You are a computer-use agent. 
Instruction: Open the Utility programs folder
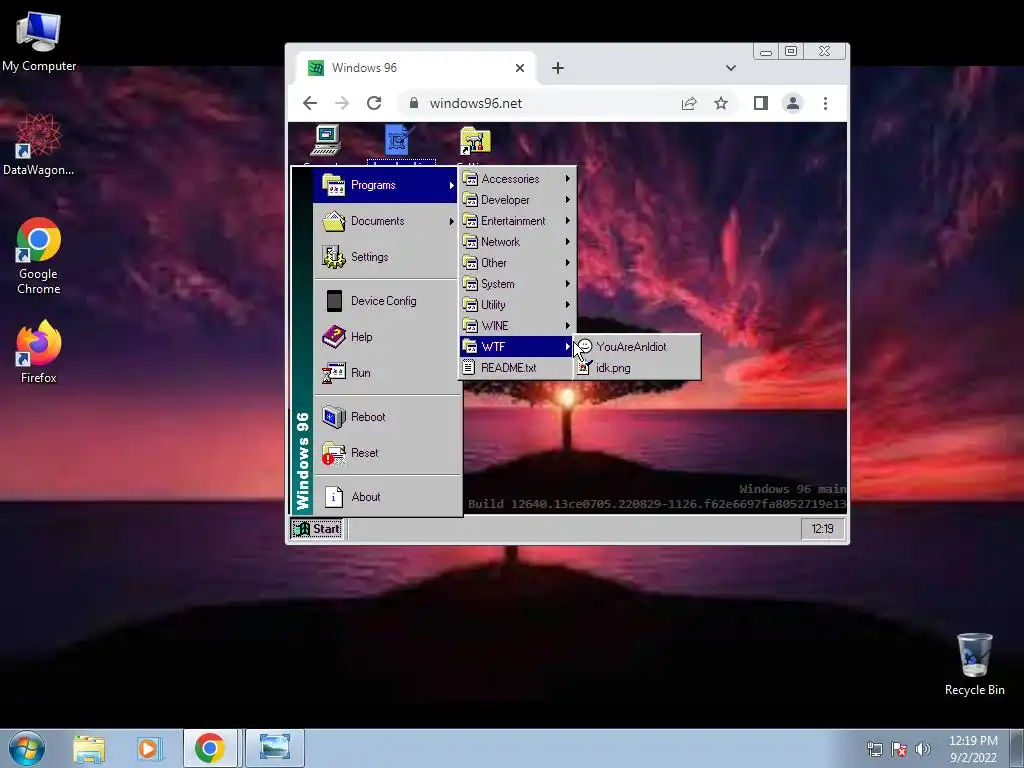(x=516, y=305)
